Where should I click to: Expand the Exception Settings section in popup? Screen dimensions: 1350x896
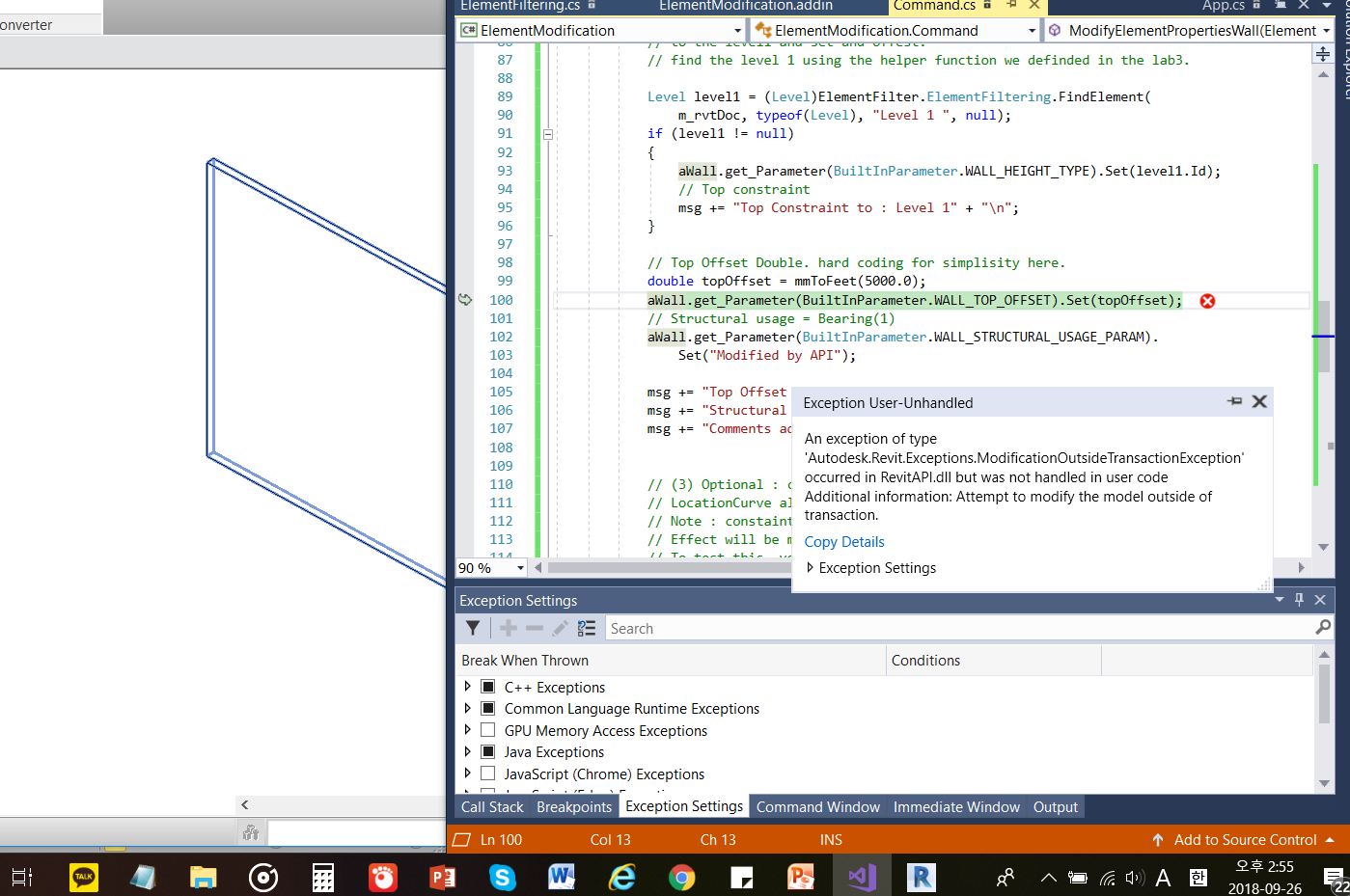pyautogui.click(x=811, y=568)
